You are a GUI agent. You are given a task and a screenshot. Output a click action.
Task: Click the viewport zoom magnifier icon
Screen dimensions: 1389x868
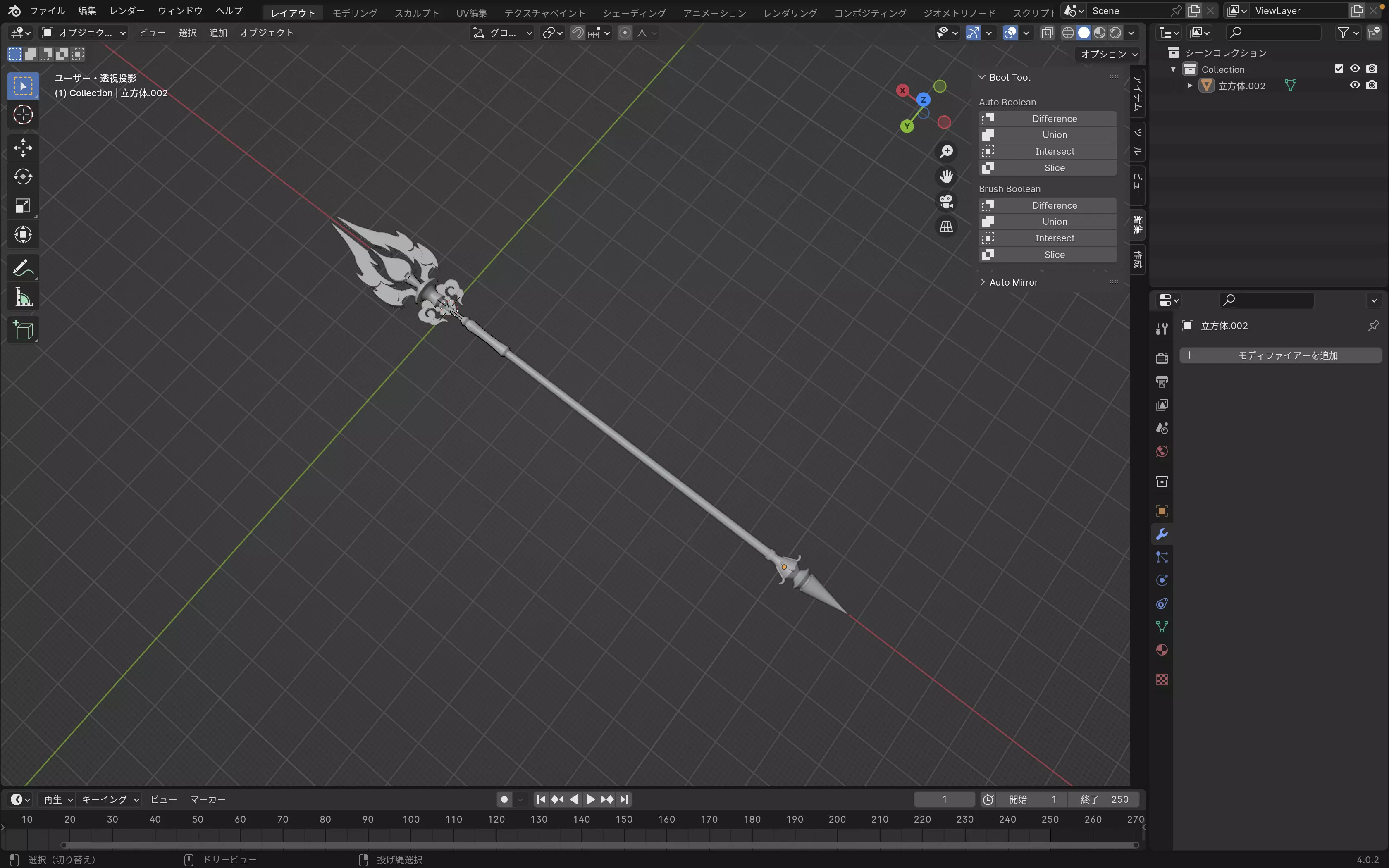pyautogui.click(x=946, y=152)
